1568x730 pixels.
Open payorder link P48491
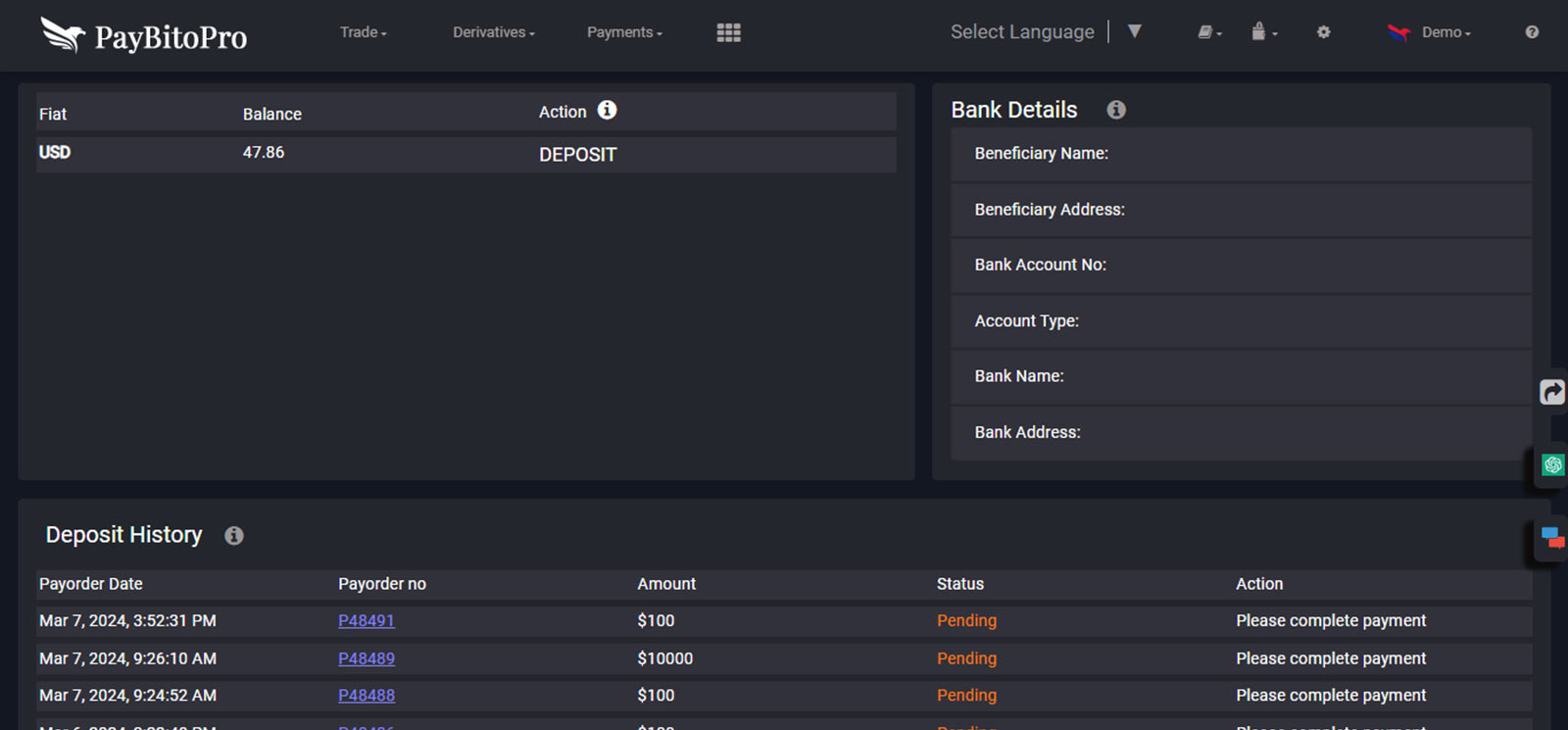367,620
